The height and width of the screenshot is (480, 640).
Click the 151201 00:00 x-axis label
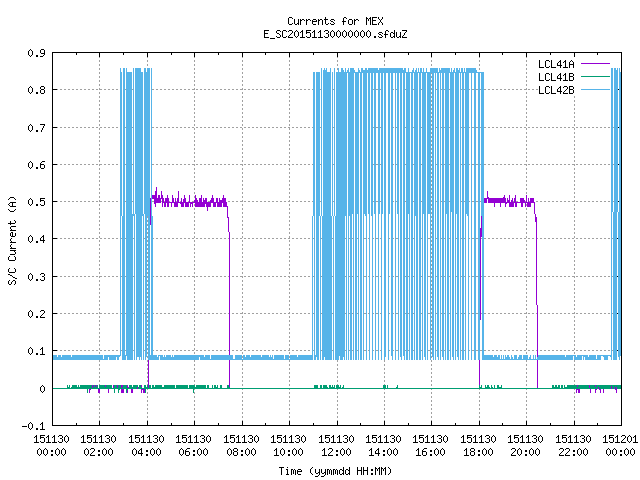pyautogui.click(x=620, y=446)
